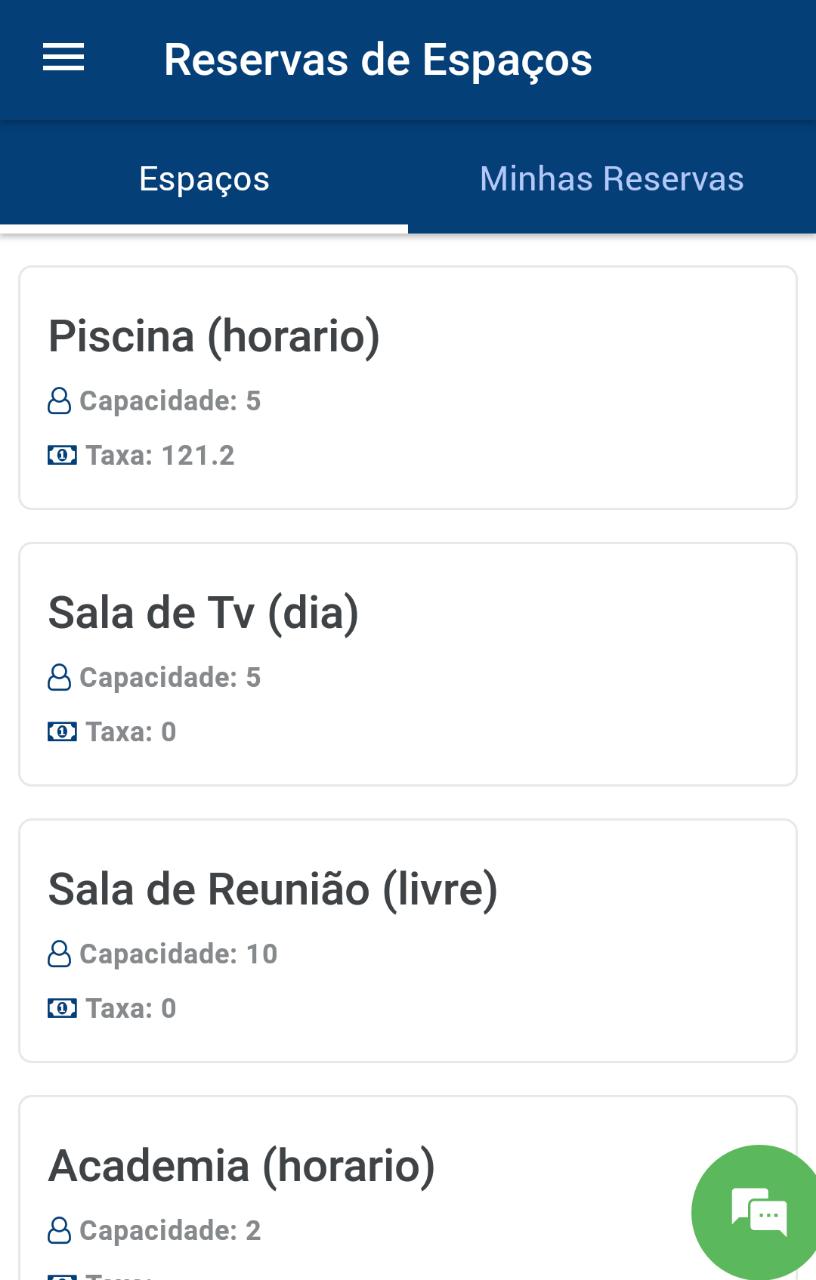Click the Capacidade: 10 text in Sala de Reunião
This screenshot has width=816, height=1280.
(179, 953)
